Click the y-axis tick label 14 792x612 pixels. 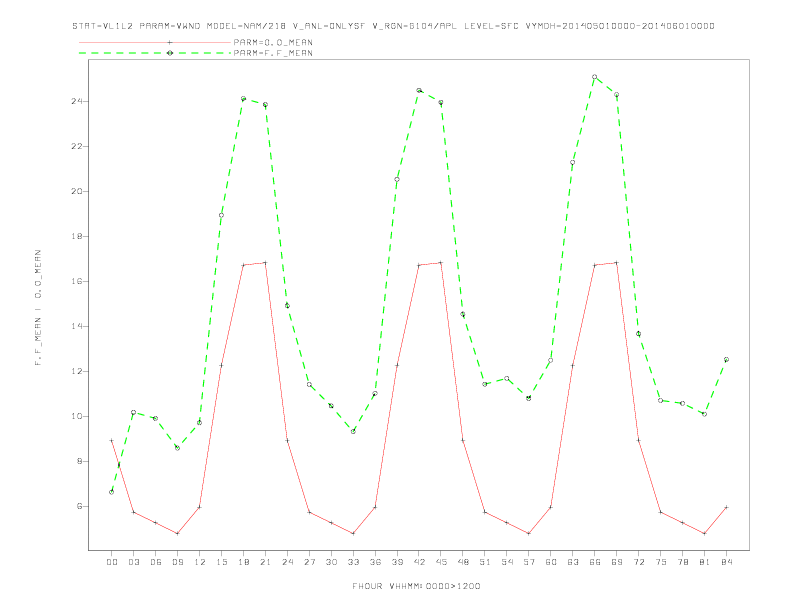tap(77, 326)
